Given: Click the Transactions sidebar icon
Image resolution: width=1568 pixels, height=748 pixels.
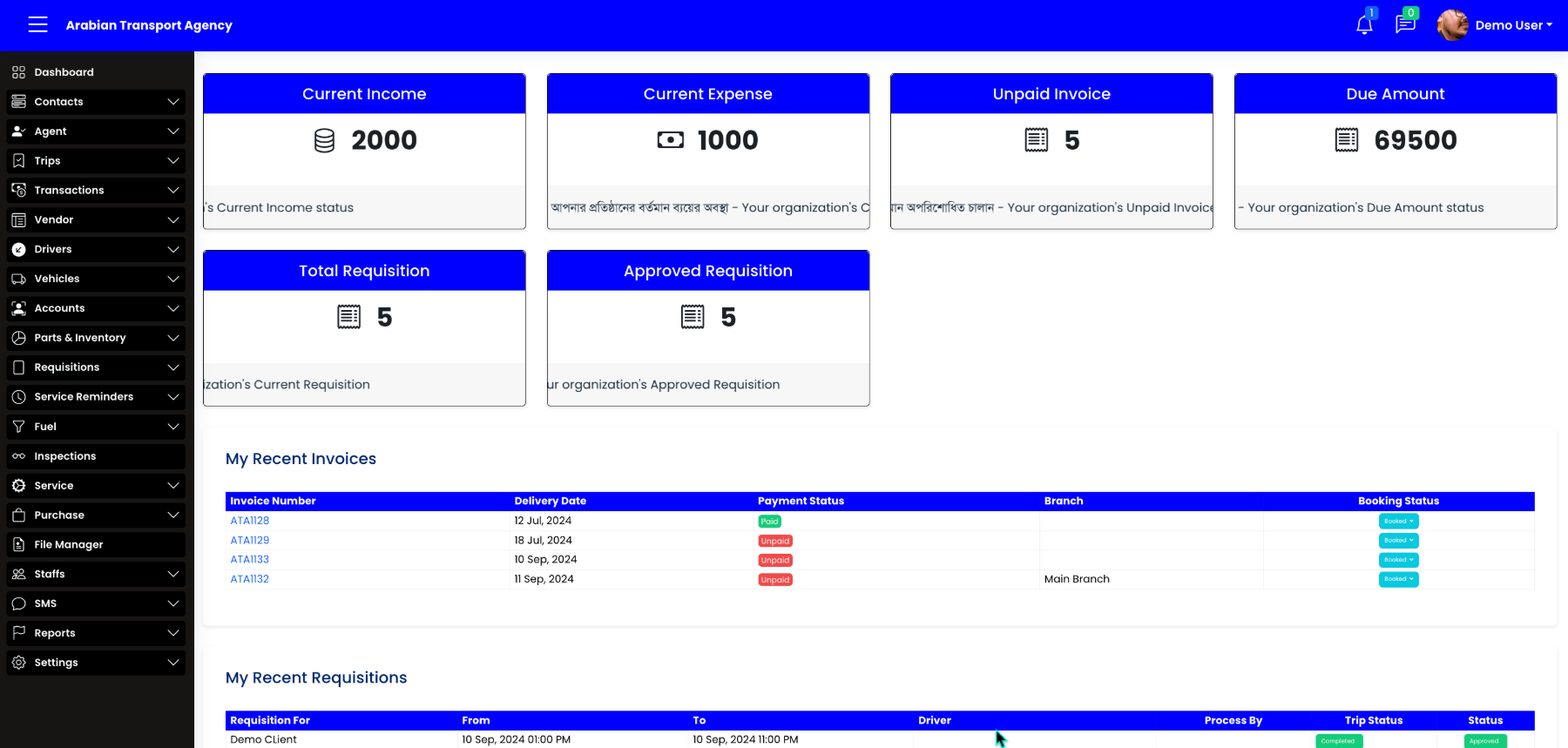Looking at the screenshot, I should pyautogui.click(x=18, y=190).
